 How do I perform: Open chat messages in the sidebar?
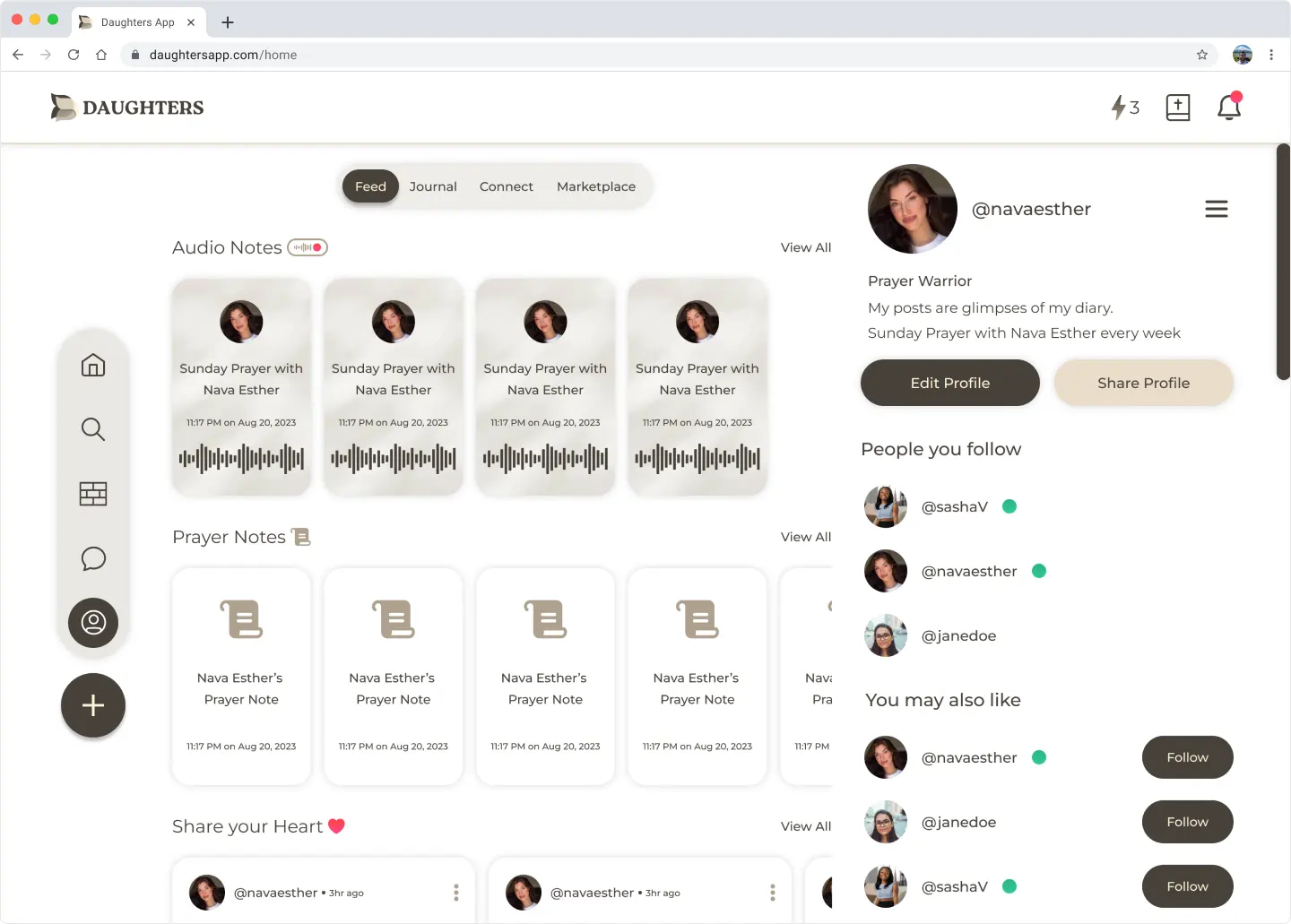(93, 558)
